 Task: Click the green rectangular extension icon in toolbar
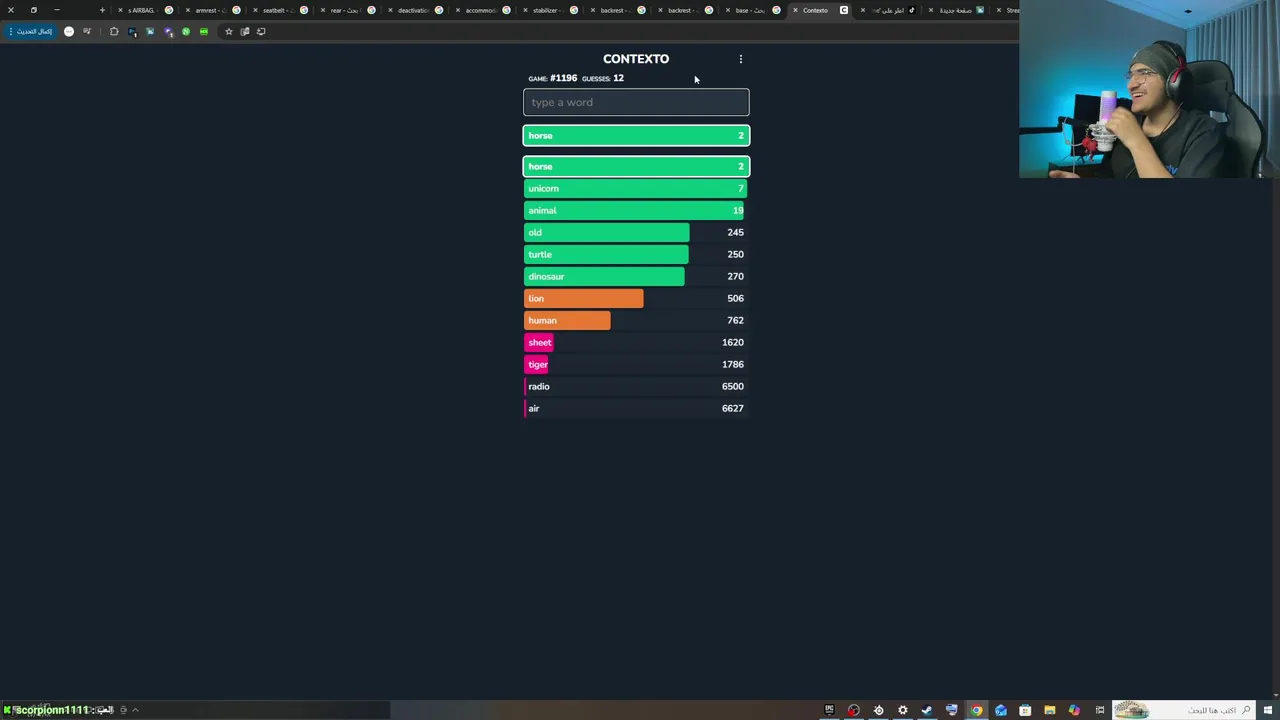click(x=204, y=31)
